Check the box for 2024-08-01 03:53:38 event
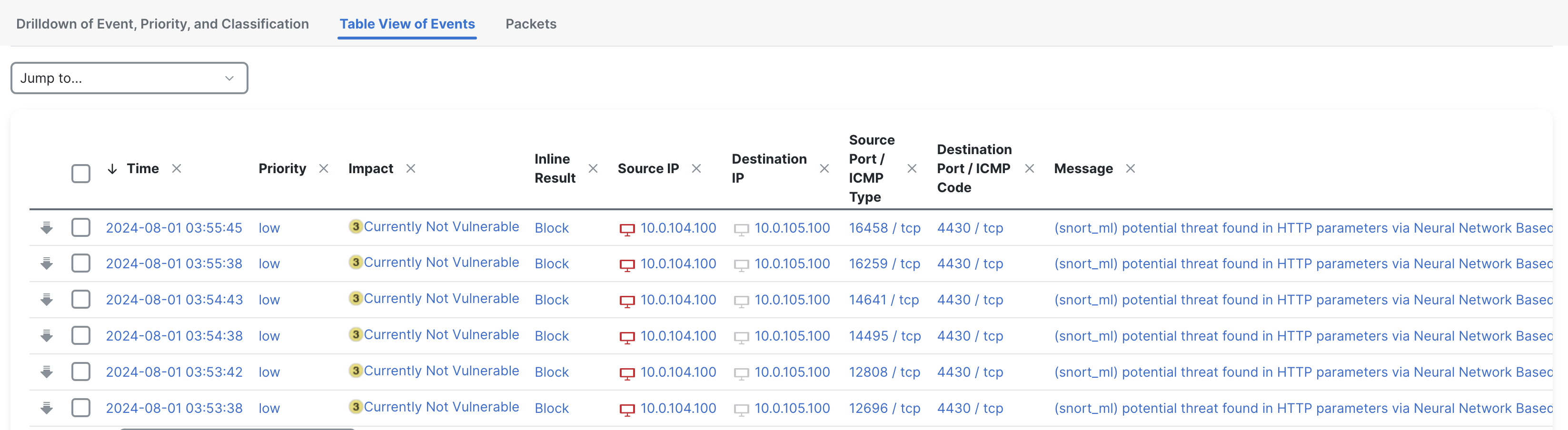The height and width of the screenshot is (430, 1568). pyautogui.click(x=81, y=408)
